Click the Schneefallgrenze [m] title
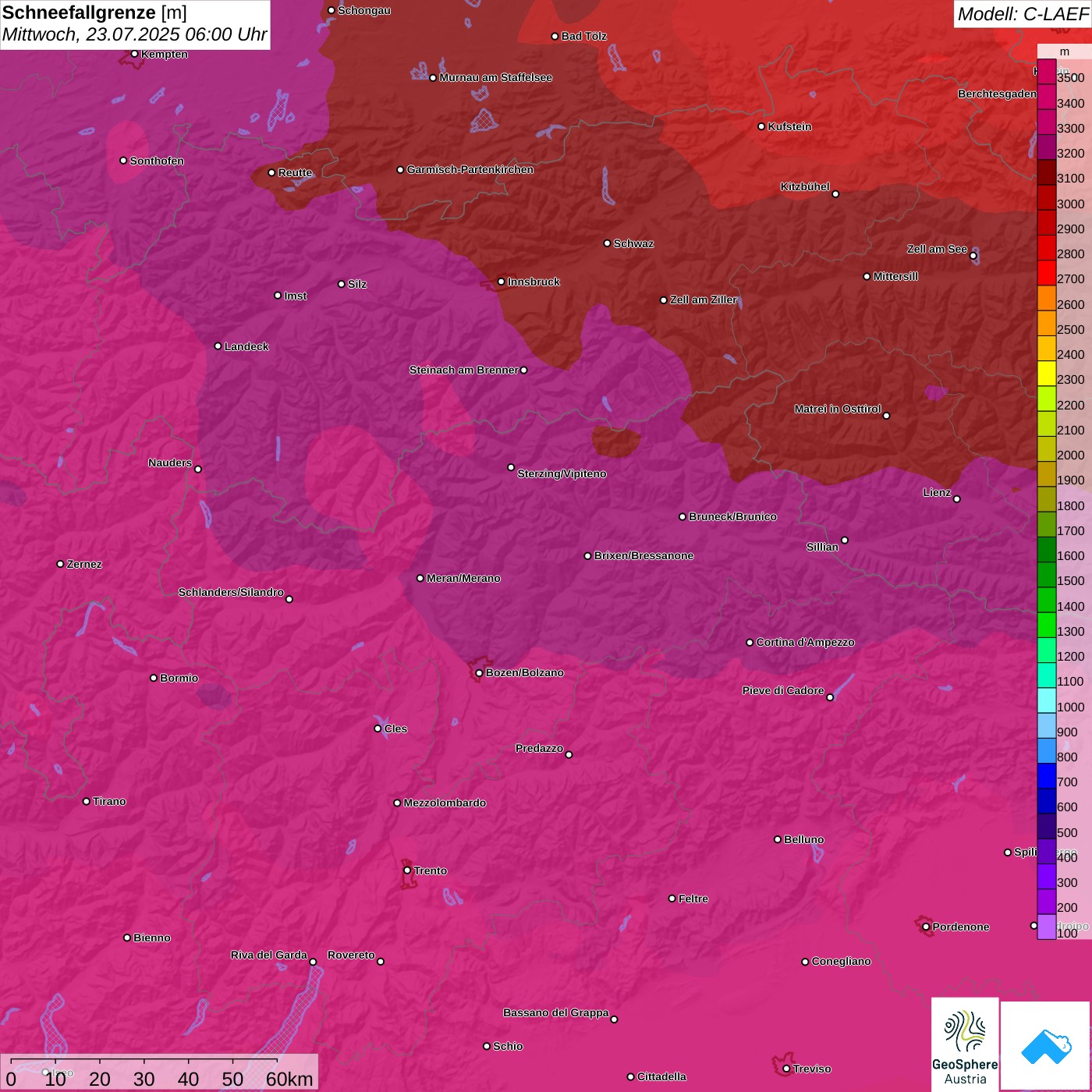This screenshot has width=1092, height=1092. (x=94, y=12)
